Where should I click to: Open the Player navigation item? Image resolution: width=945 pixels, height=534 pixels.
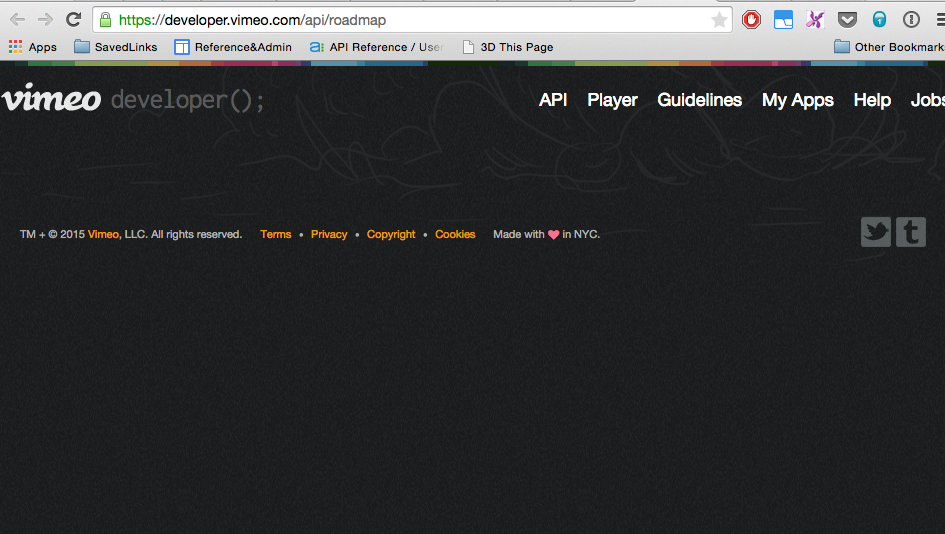[612, 100]
